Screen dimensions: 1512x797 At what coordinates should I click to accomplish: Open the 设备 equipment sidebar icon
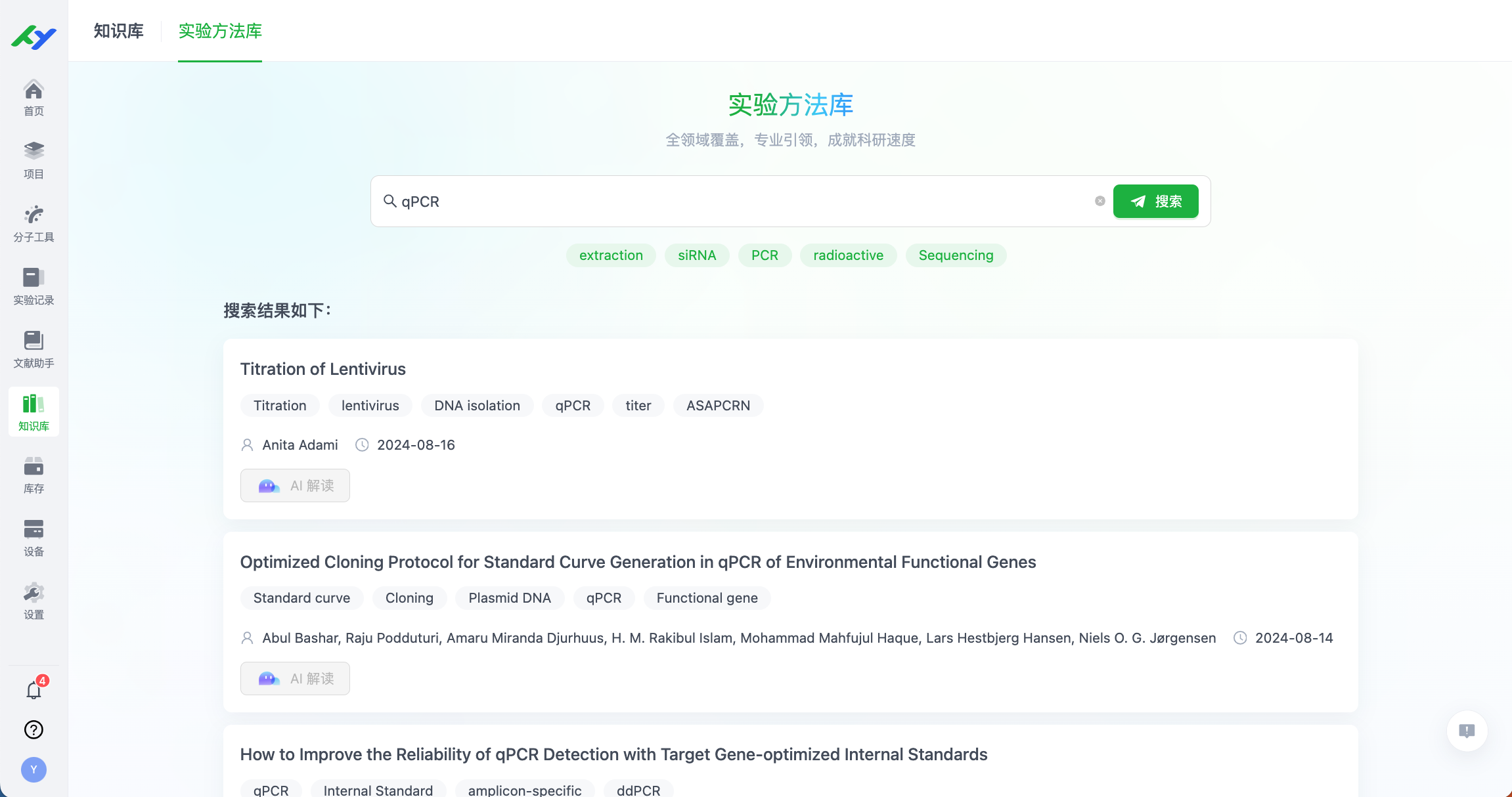tap(33, 538)
